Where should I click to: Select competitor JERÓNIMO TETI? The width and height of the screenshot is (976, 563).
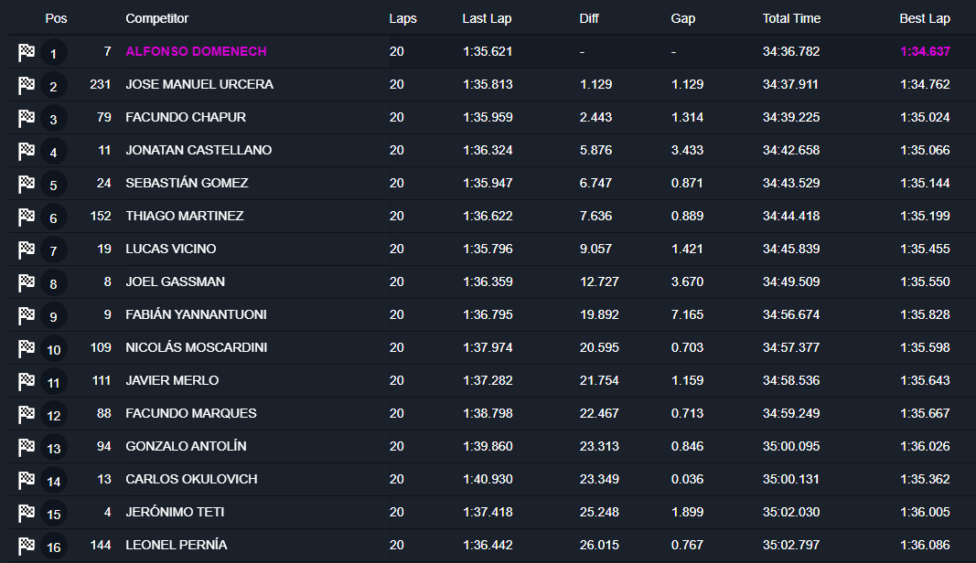[x=174, y=512]
